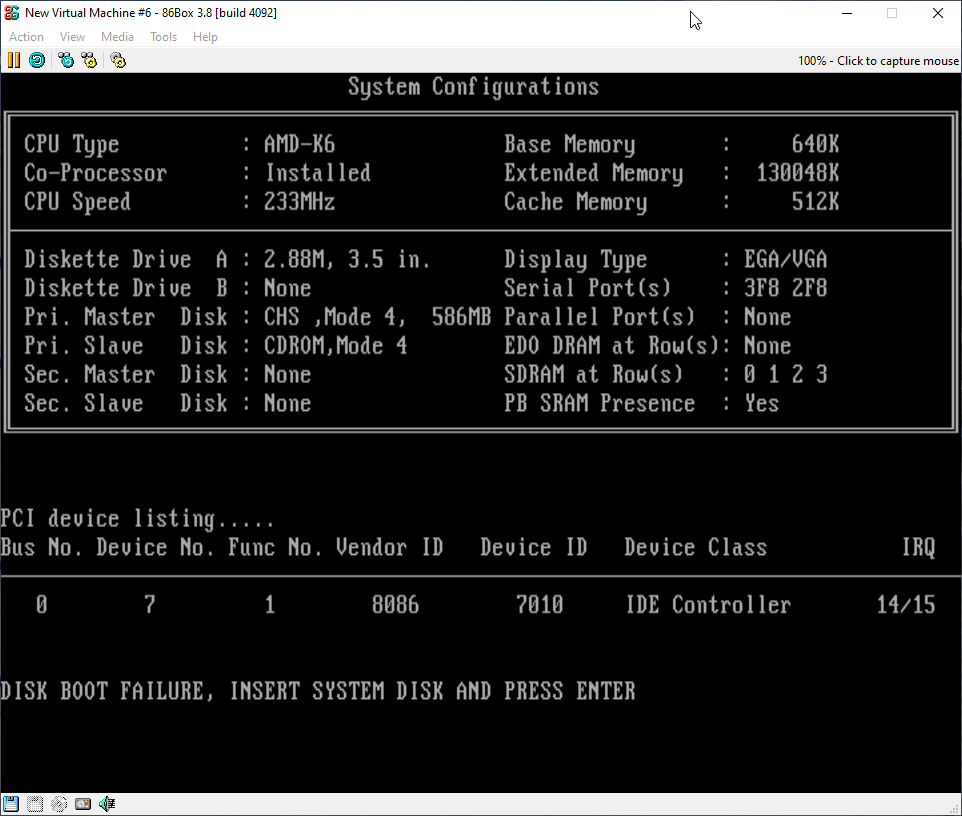
Task: Click the floppy drive A status bar icon
Action: pyautogui.click(x=11, y=803)
